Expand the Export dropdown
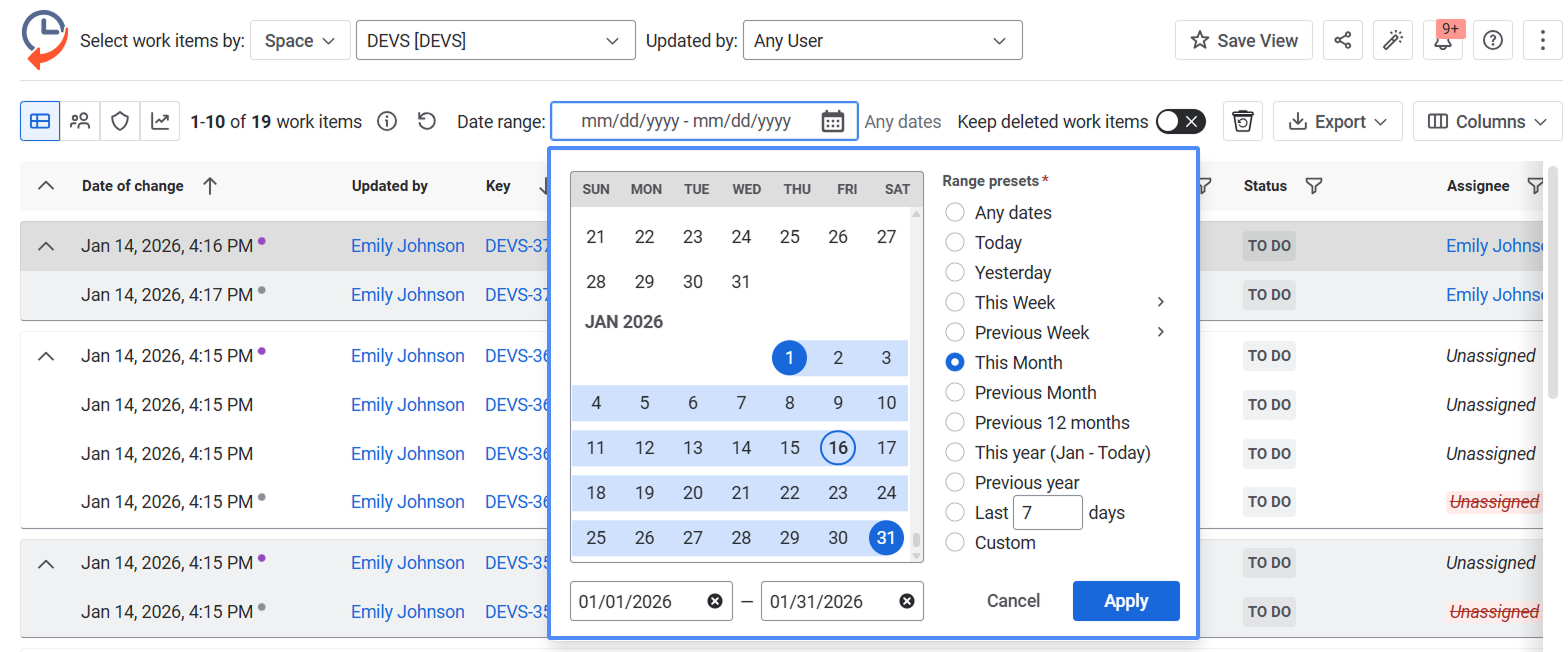Image resolution: width=1568 pixels, height=652 pixels. (1337, 121)
